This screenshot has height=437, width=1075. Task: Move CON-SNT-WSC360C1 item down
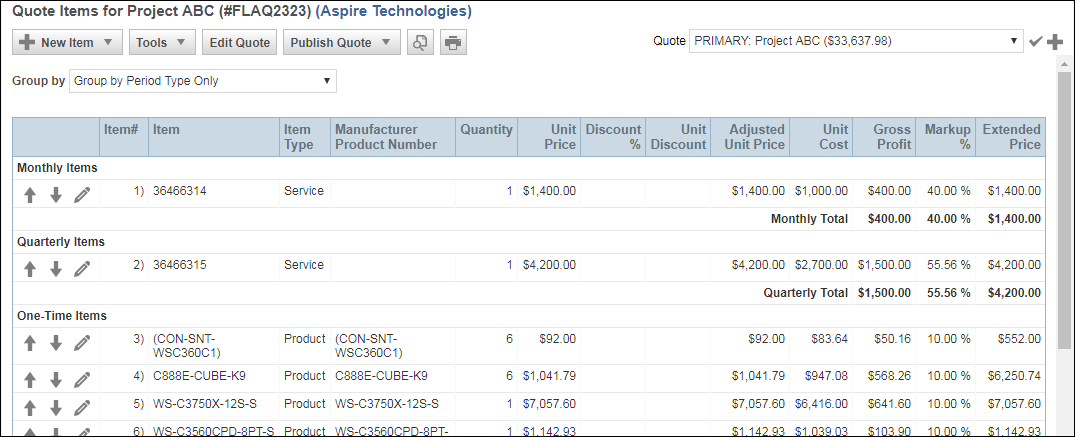56,343
